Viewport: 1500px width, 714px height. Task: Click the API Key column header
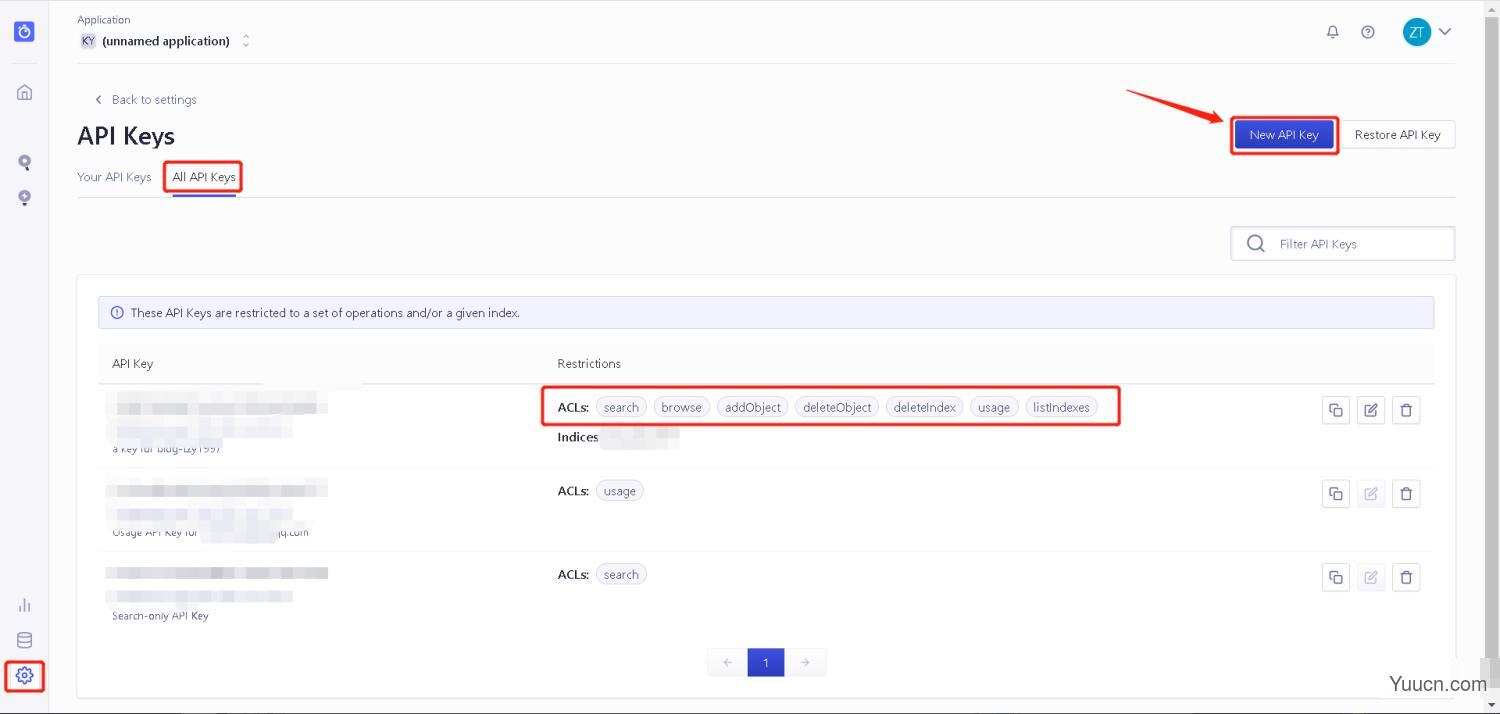[132, 364]
